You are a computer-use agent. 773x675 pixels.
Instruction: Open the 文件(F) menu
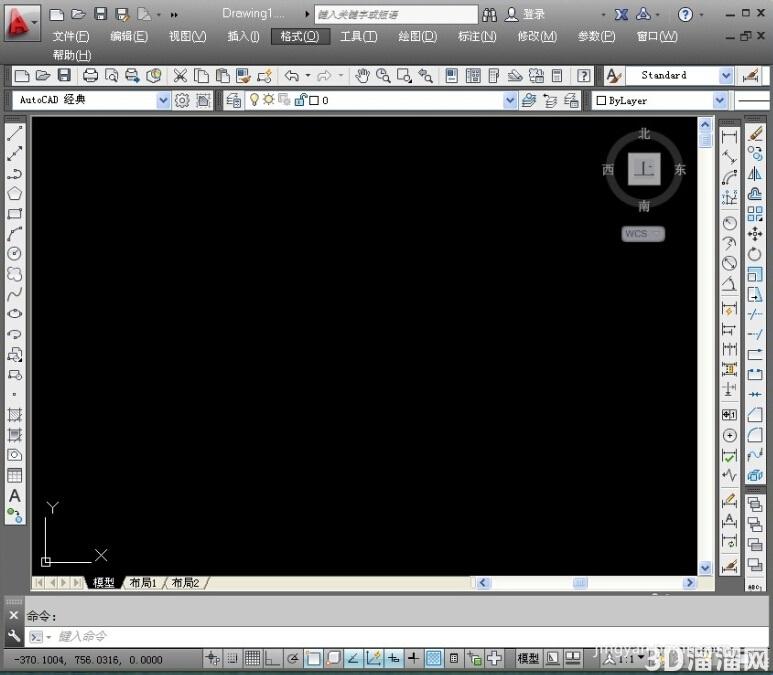(x=71, y=36)
